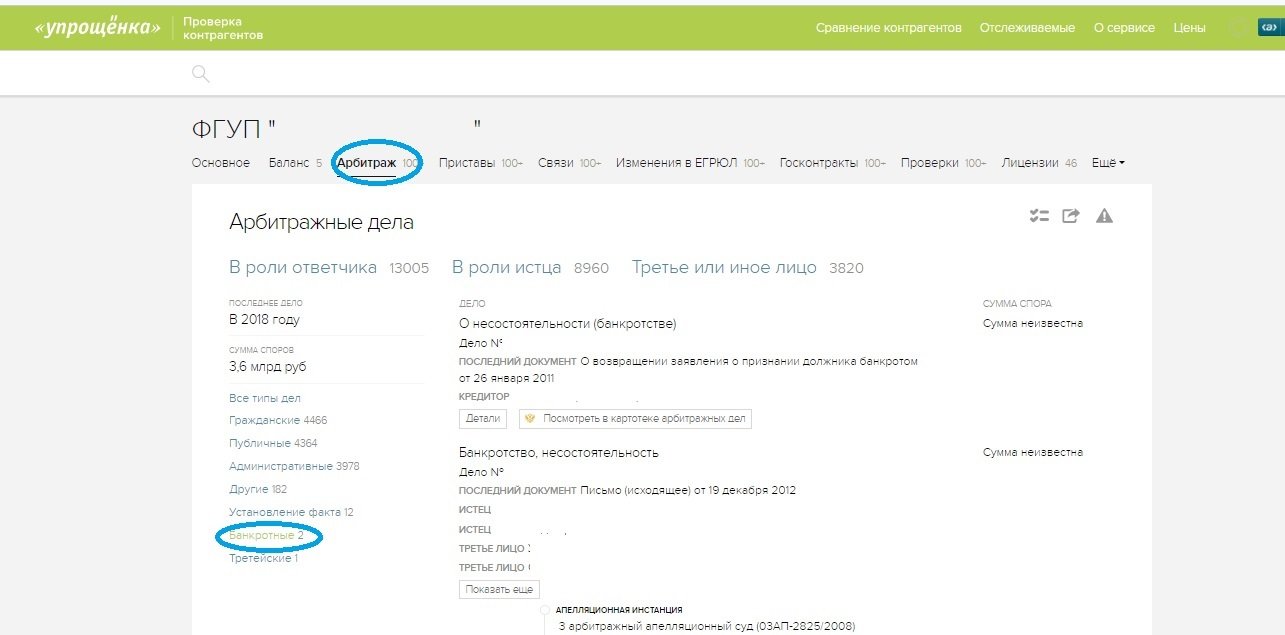
Task: Open the checklist icon above the case list
Action: tap(1039, 216)
